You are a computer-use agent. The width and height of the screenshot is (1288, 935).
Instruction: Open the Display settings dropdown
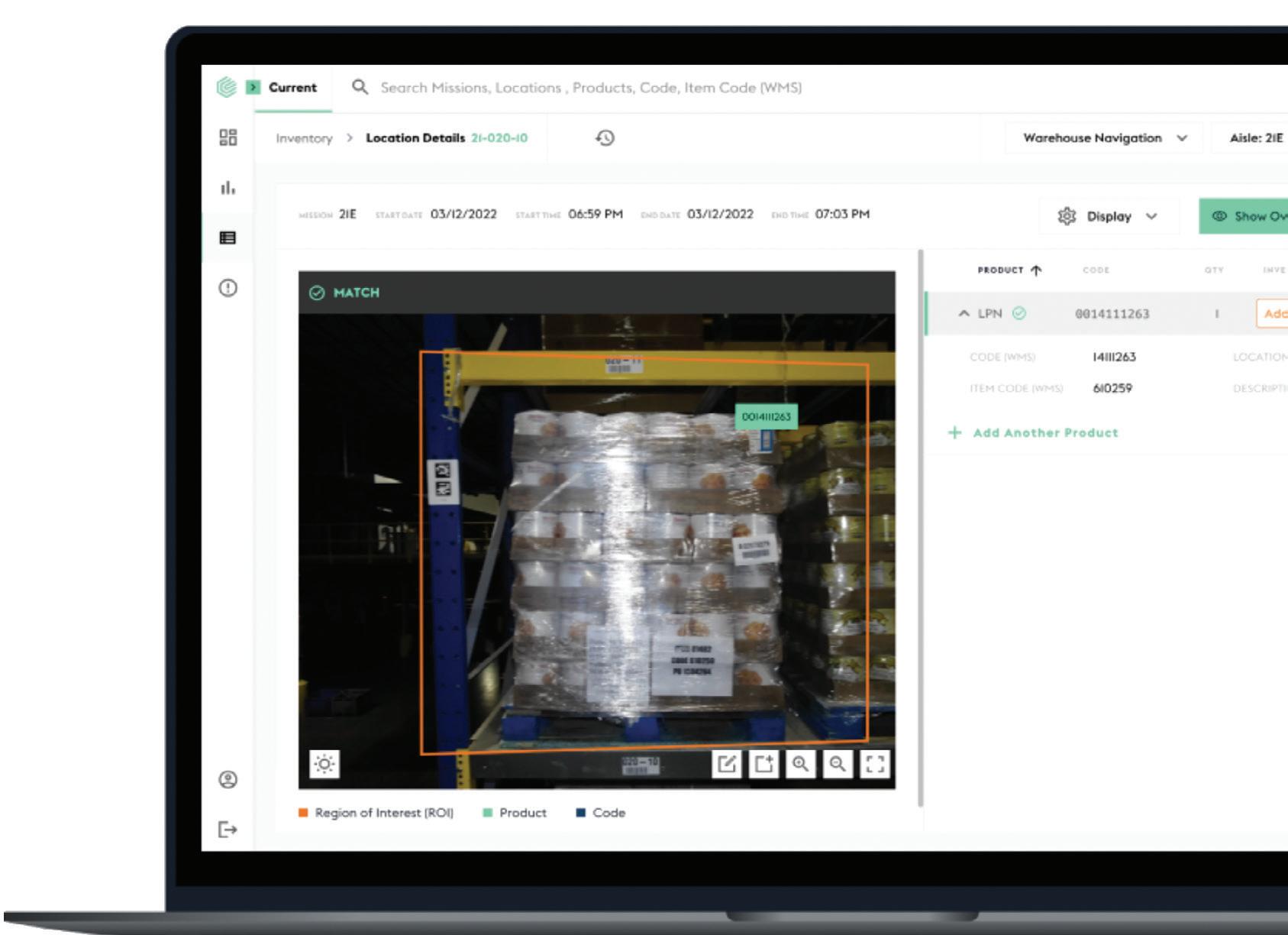pos(1108,216)
